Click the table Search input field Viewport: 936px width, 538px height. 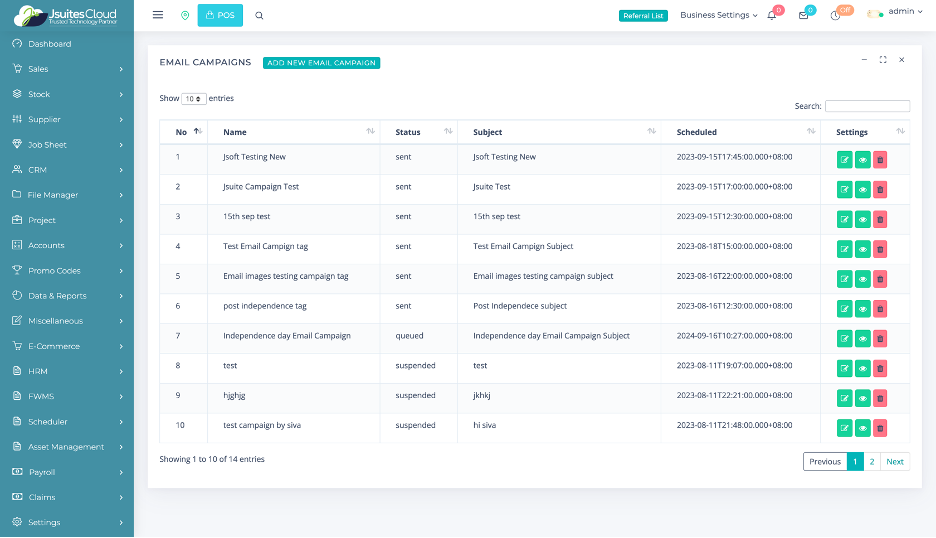click(x=867, y=106)
